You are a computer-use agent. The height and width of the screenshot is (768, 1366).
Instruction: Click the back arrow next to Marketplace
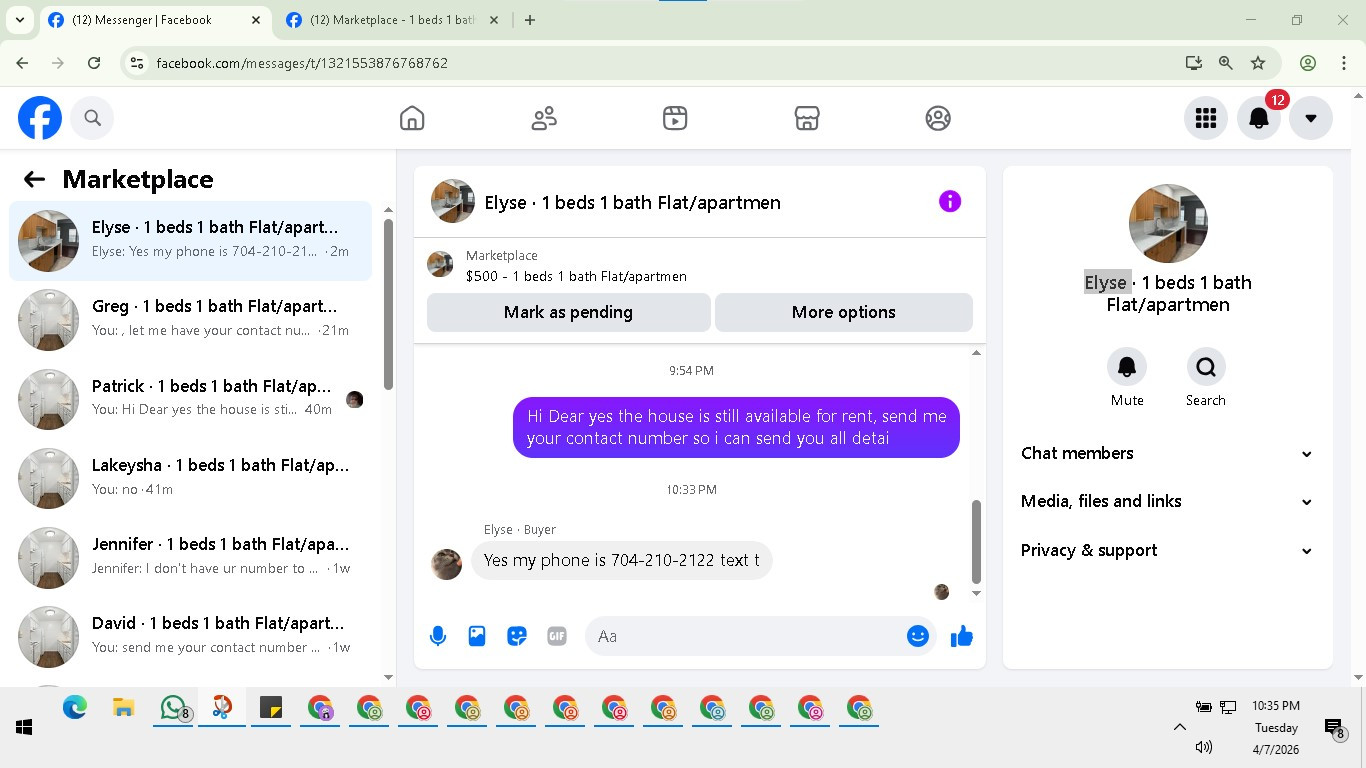pos(34,179)
